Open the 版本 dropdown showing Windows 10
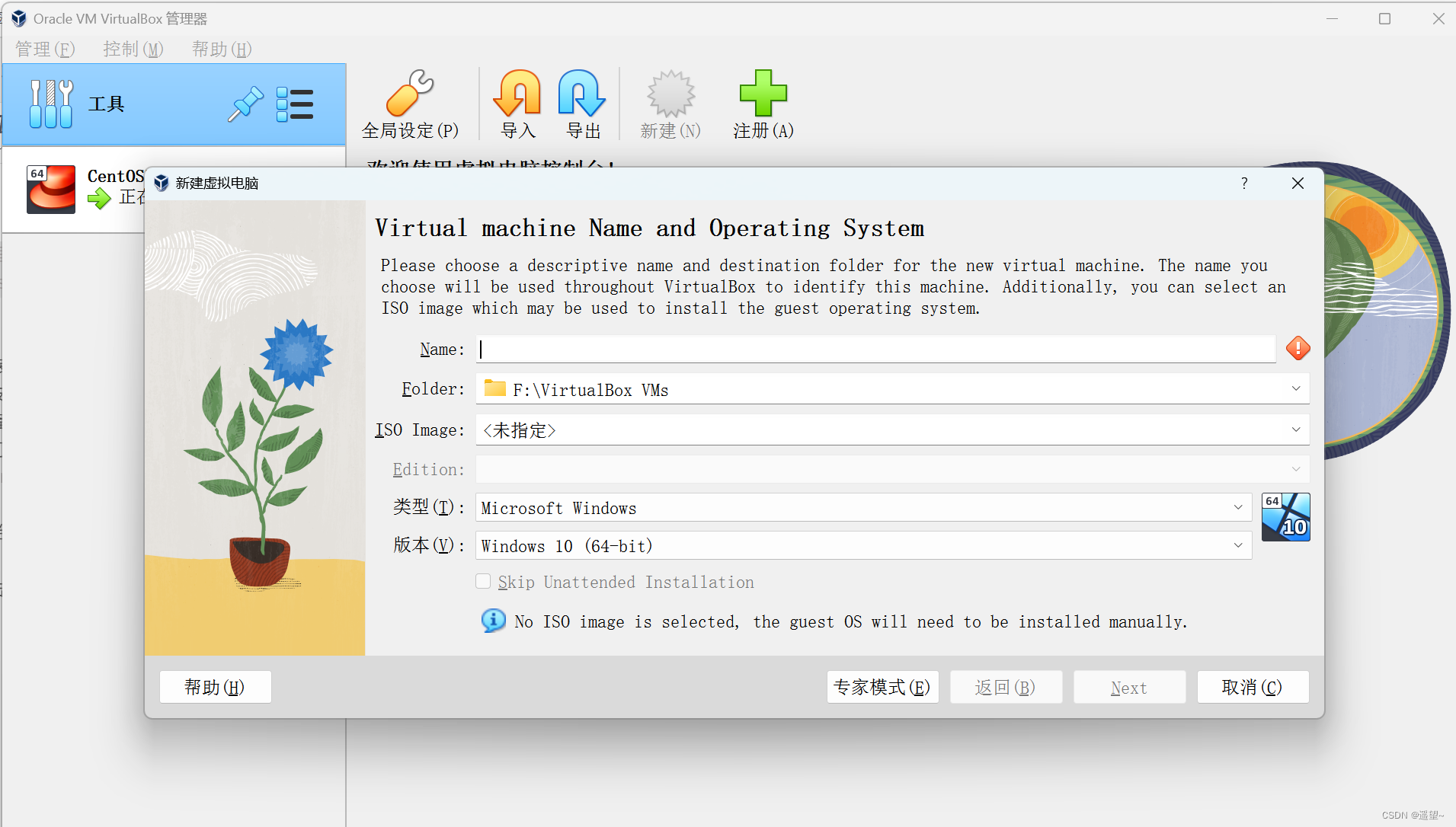The width and height of the screenshot is (1456, 827). [x=1237, y=545]
